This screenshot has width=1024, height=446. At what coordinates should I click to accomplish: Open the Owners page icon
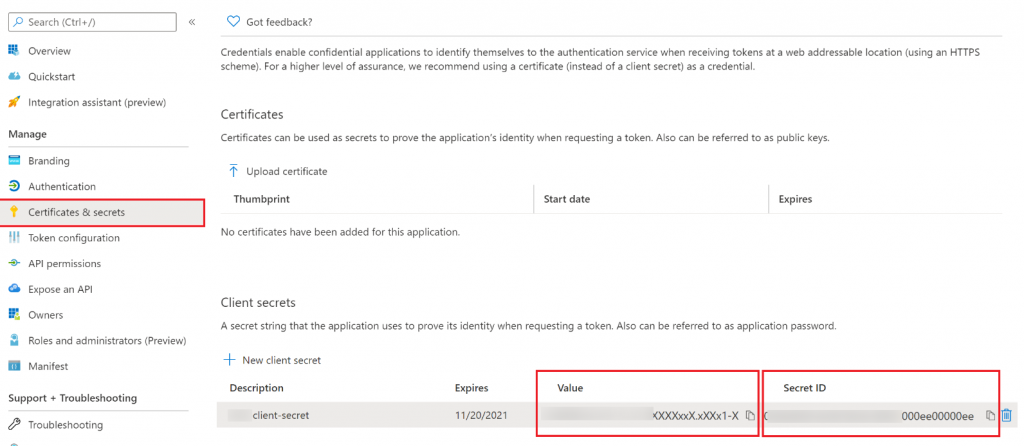(x=14, y=315)
